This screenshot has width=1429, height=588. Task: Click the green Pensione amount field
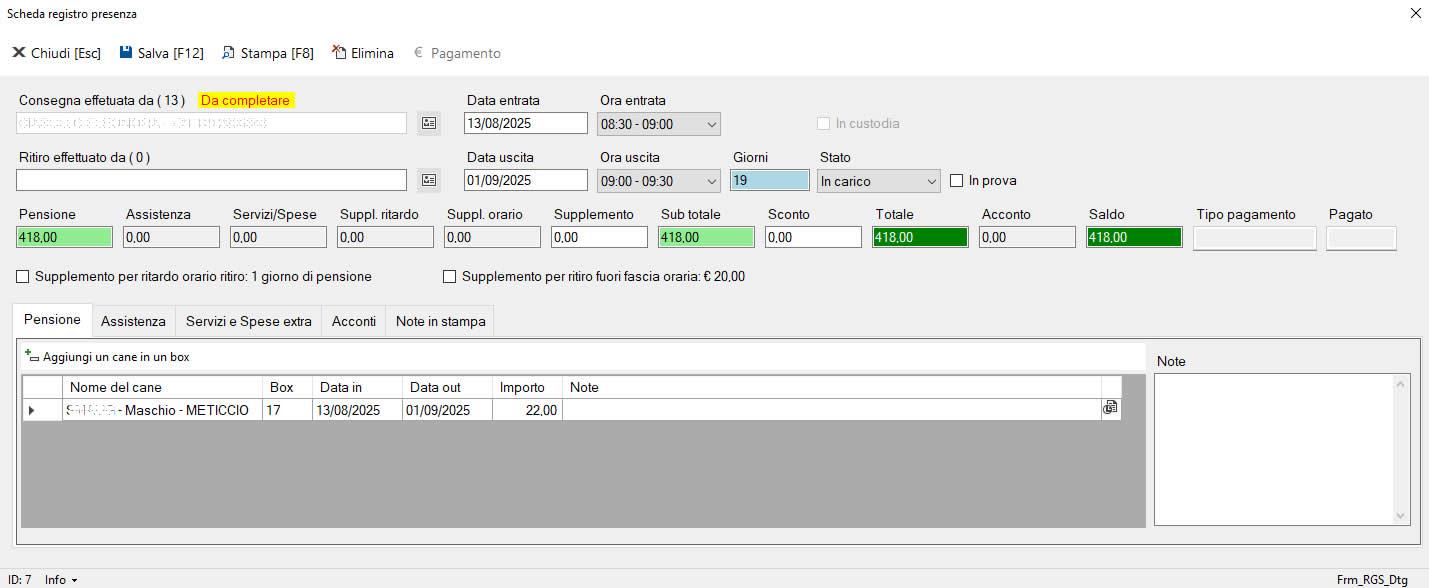[64, 237]
